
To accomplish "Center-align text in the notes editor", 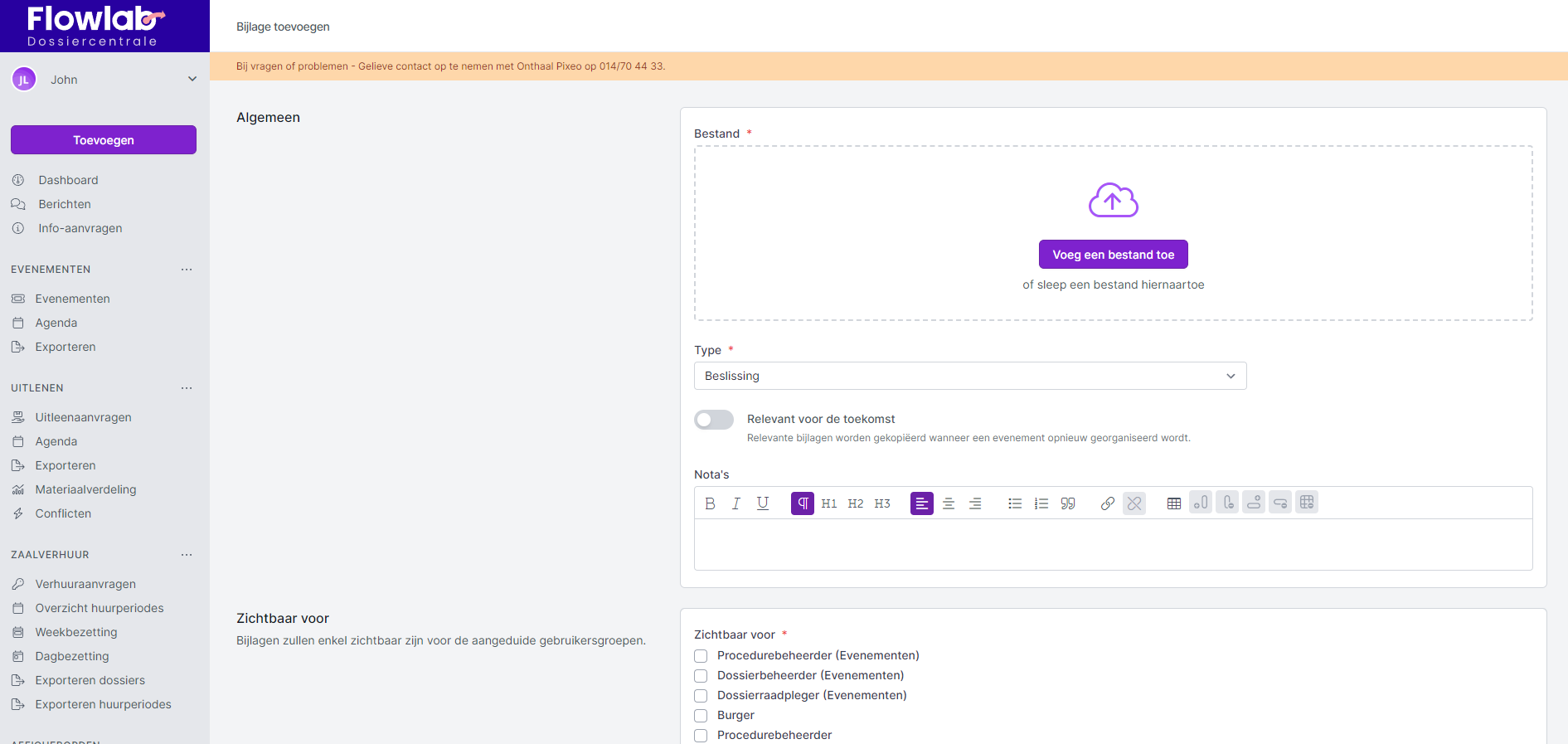I will tap(949, 503).
